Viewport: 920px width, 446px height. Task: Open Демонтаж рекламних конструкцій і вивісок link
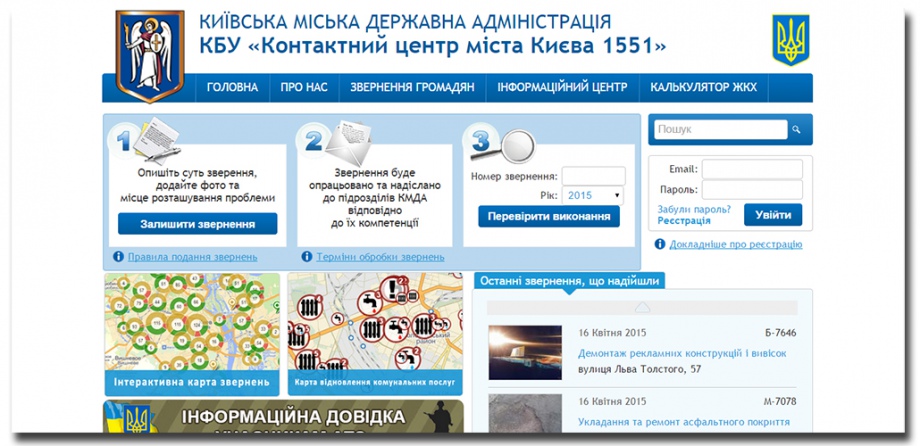pyautogui.click(x=682, y=353)
